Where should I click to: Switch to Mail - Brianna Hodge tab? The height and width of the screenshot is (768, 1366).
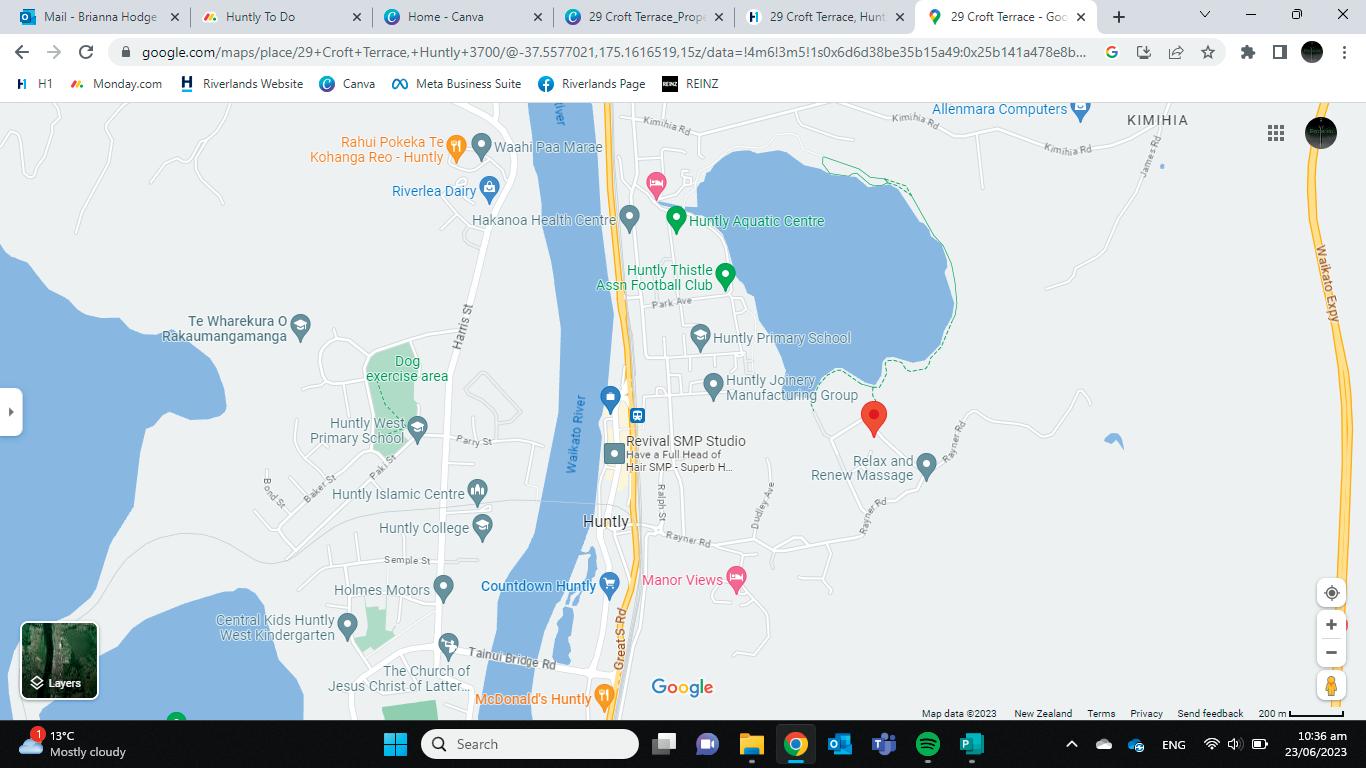(x=98, y=17)
